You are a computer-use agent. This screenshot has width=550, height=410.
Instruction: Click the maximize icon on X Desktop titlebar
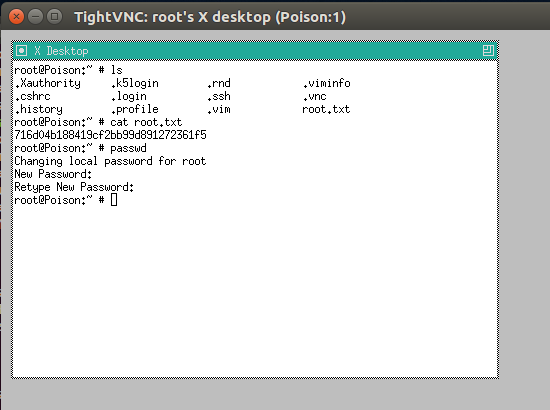pyautogui.click(x=488, y=51)
